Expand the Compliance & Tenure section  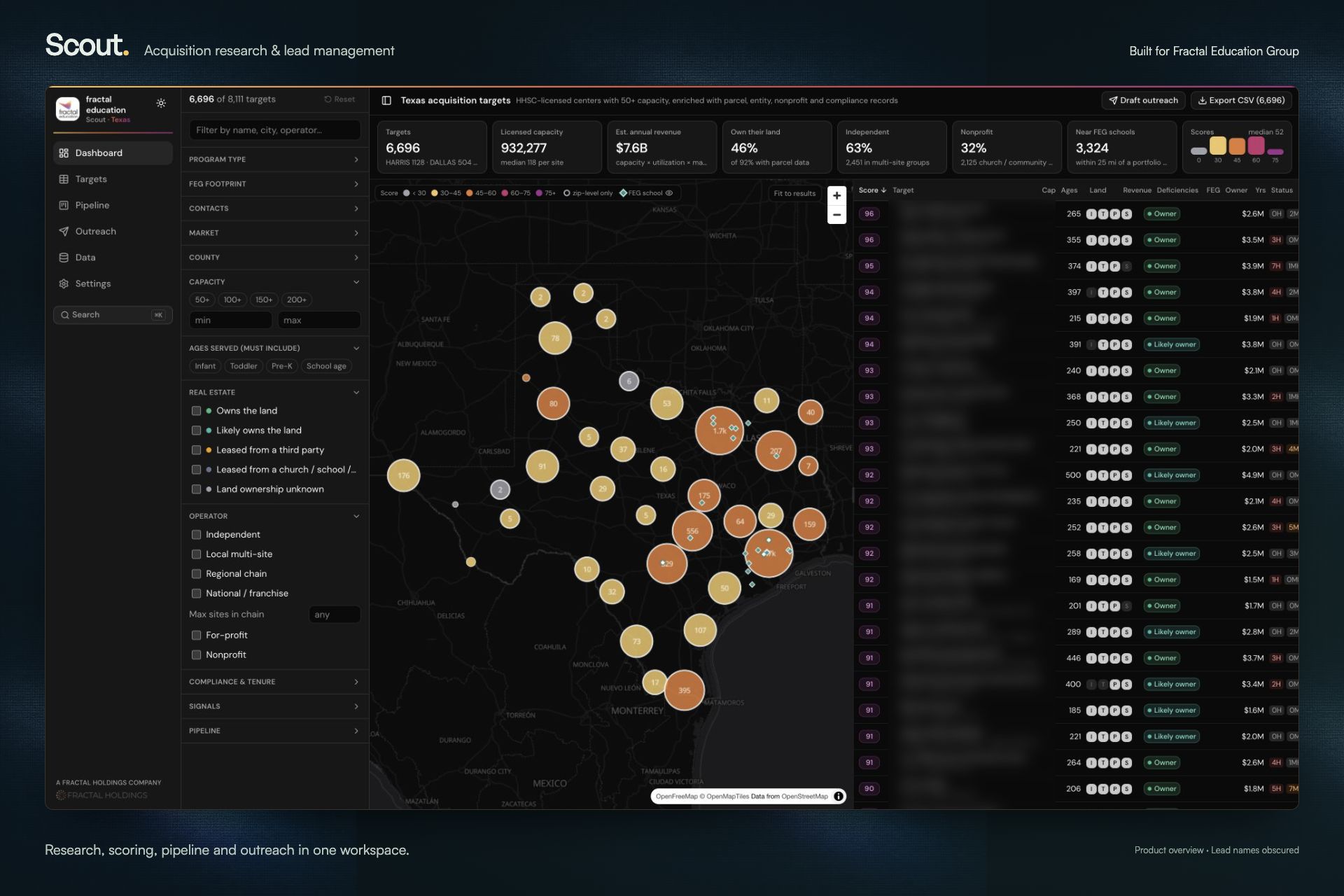click(x=274, y=682)
